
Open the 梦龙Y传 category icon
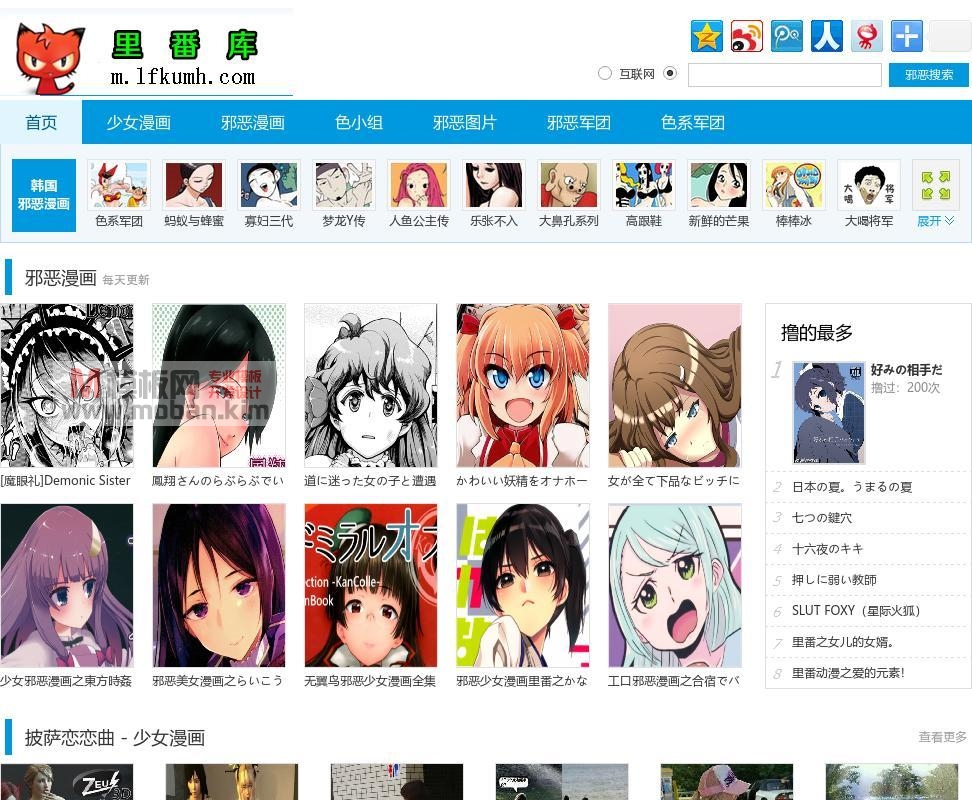[x=343, y=185]
